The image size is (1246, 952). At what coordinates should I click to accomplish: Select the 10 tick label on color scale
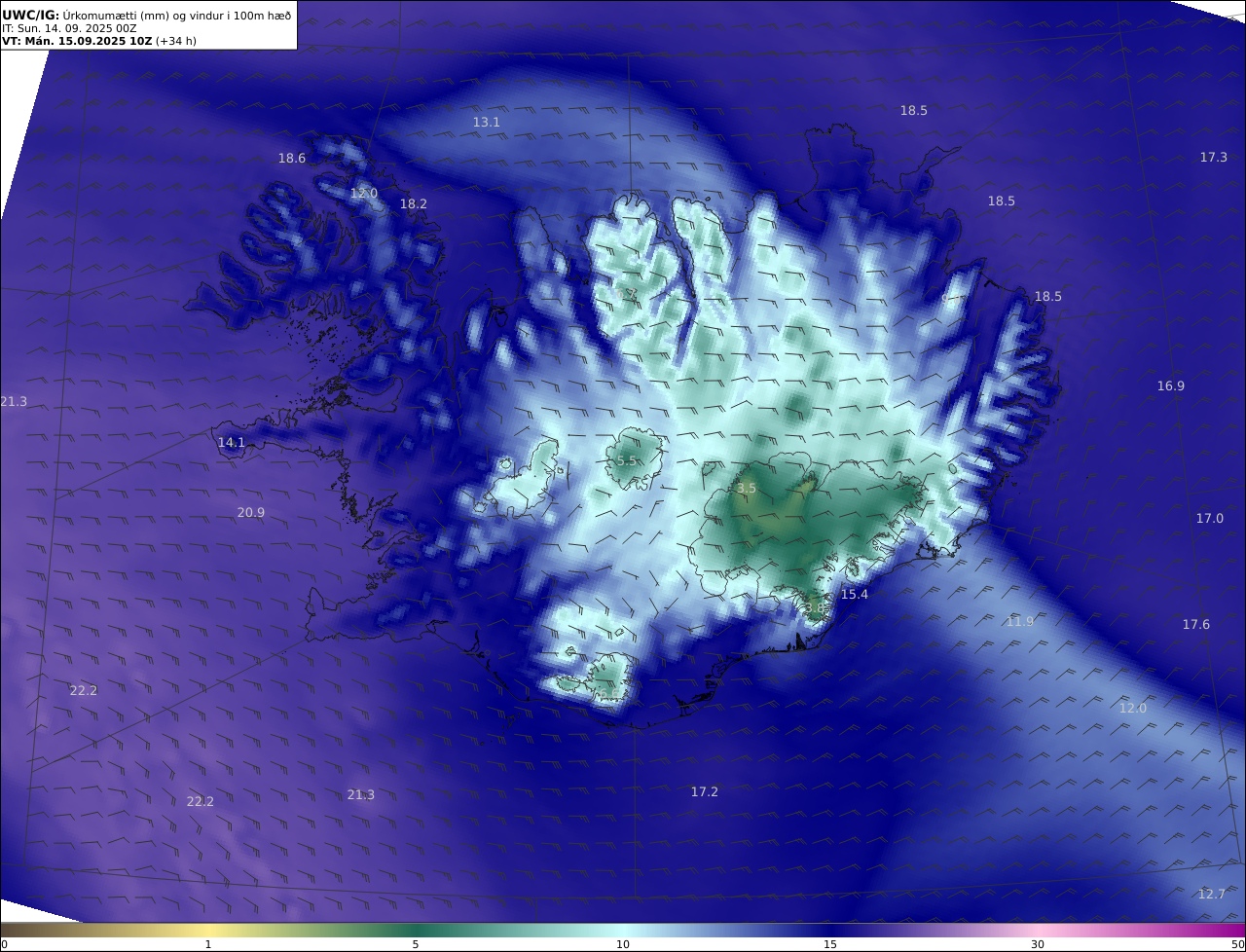tap(623, 943)
